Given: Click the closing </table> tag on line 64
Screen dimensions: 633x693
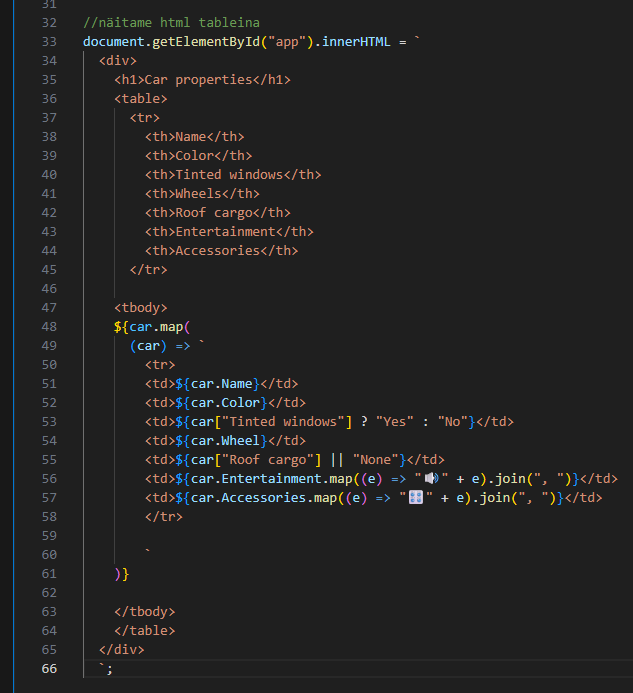Looking at the screenshot, I should [145, 631].
